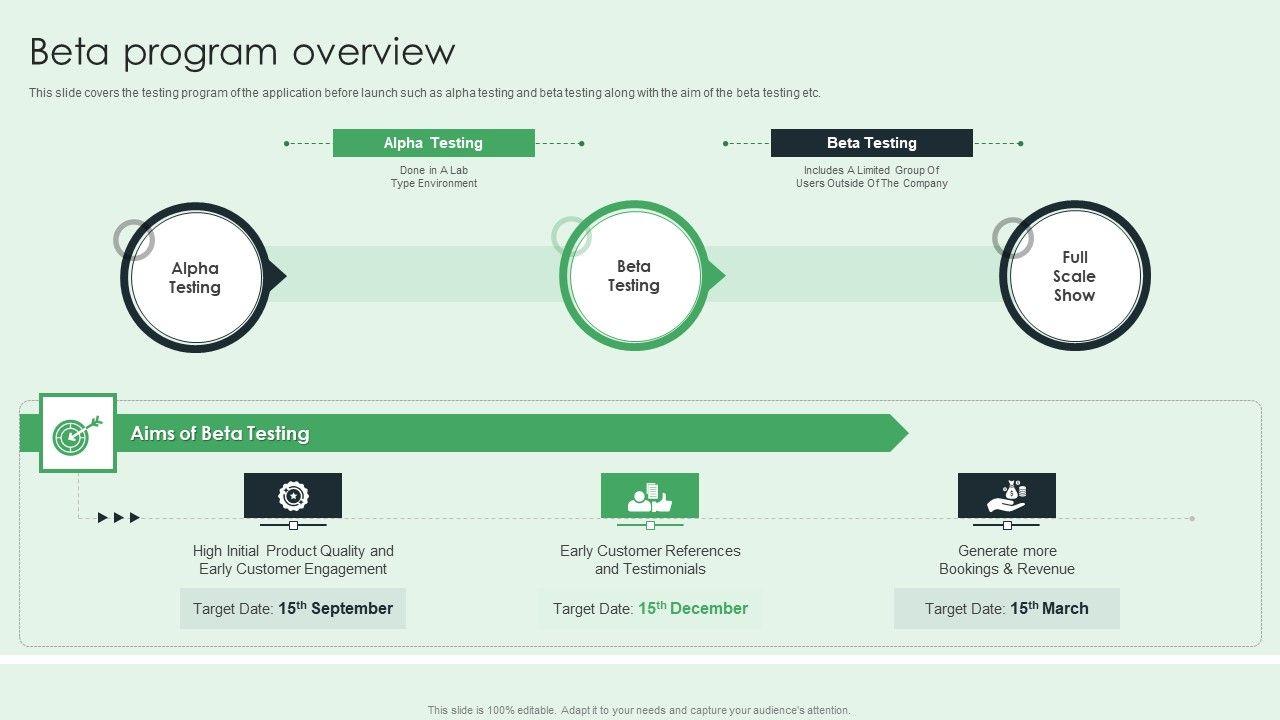The height and width of the screenshot is (720, 1280).
Task: Click the dark Beta Testing label box
Action: click(x=872, y=143)
